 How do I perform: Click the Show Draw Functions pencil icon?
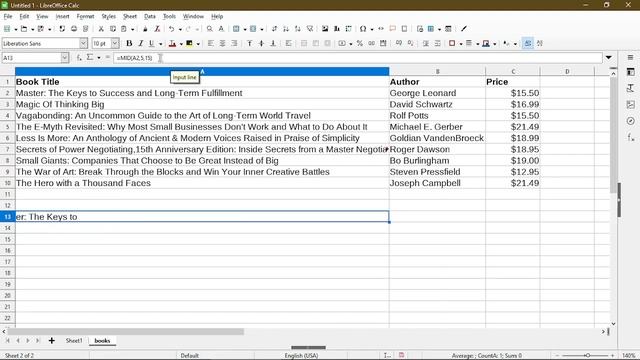click(464, 29)
